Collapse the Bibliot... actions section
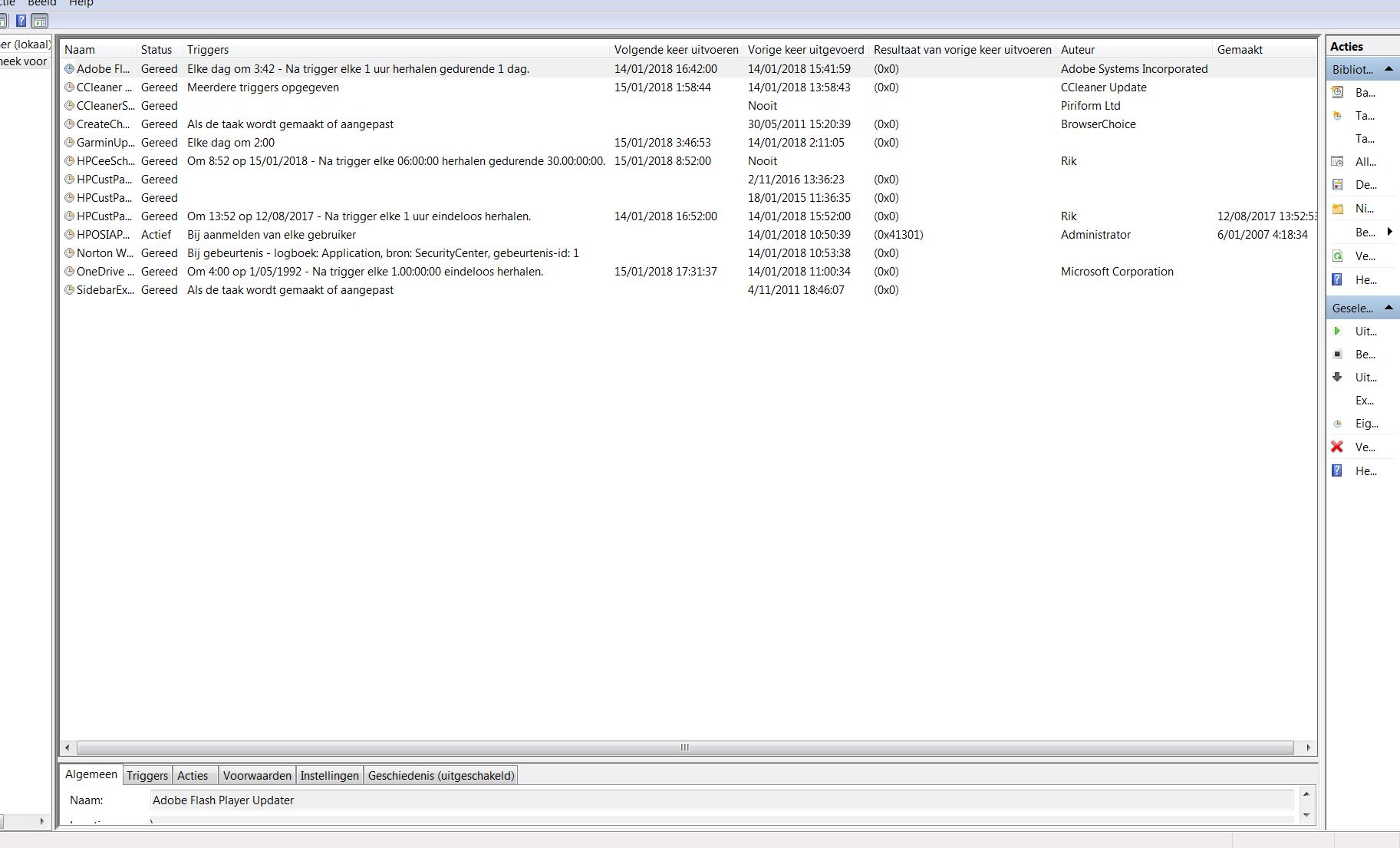The height and width of the screenshot is (848, 1400). click(x=1388, y=69)
